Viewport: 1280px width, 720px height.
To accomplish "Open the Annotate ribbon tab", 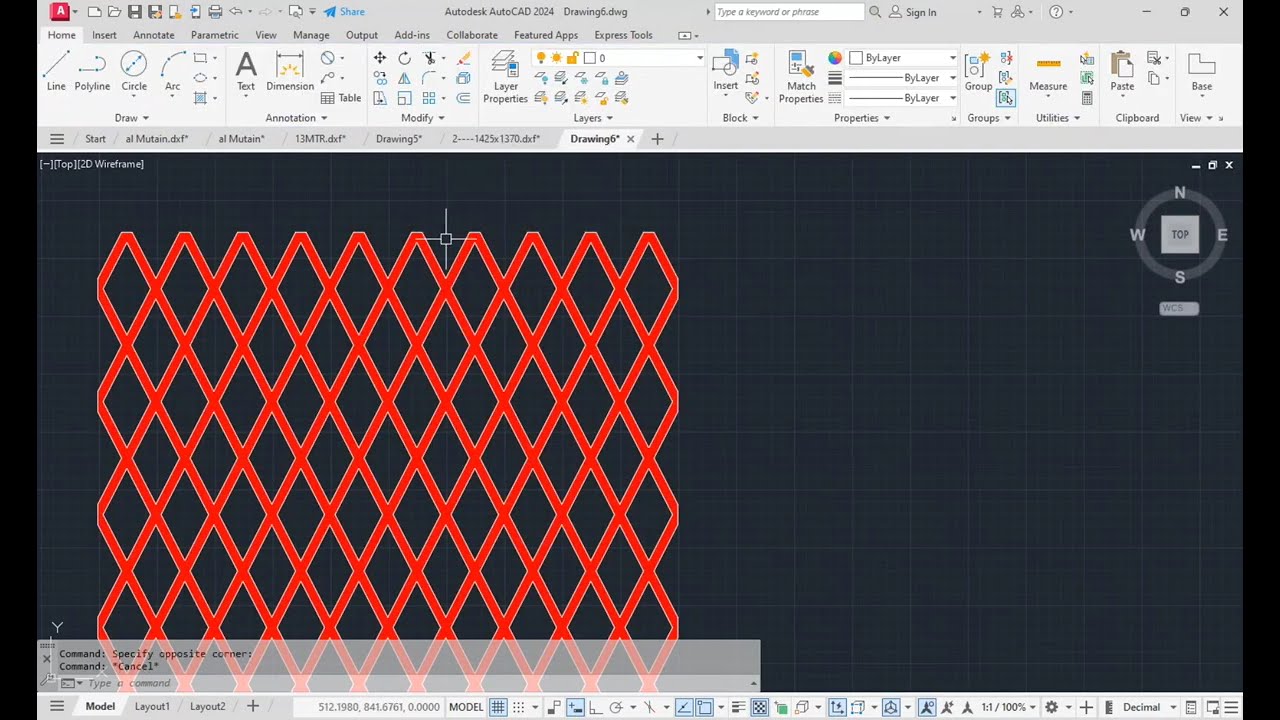I will point(153,35).
